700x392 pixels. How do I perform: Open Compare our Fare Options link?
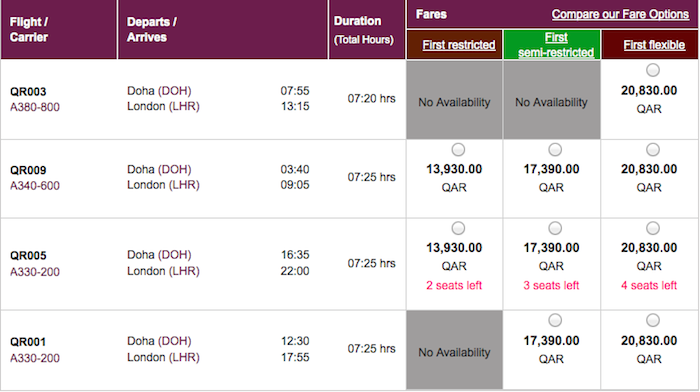click(620, 14)
